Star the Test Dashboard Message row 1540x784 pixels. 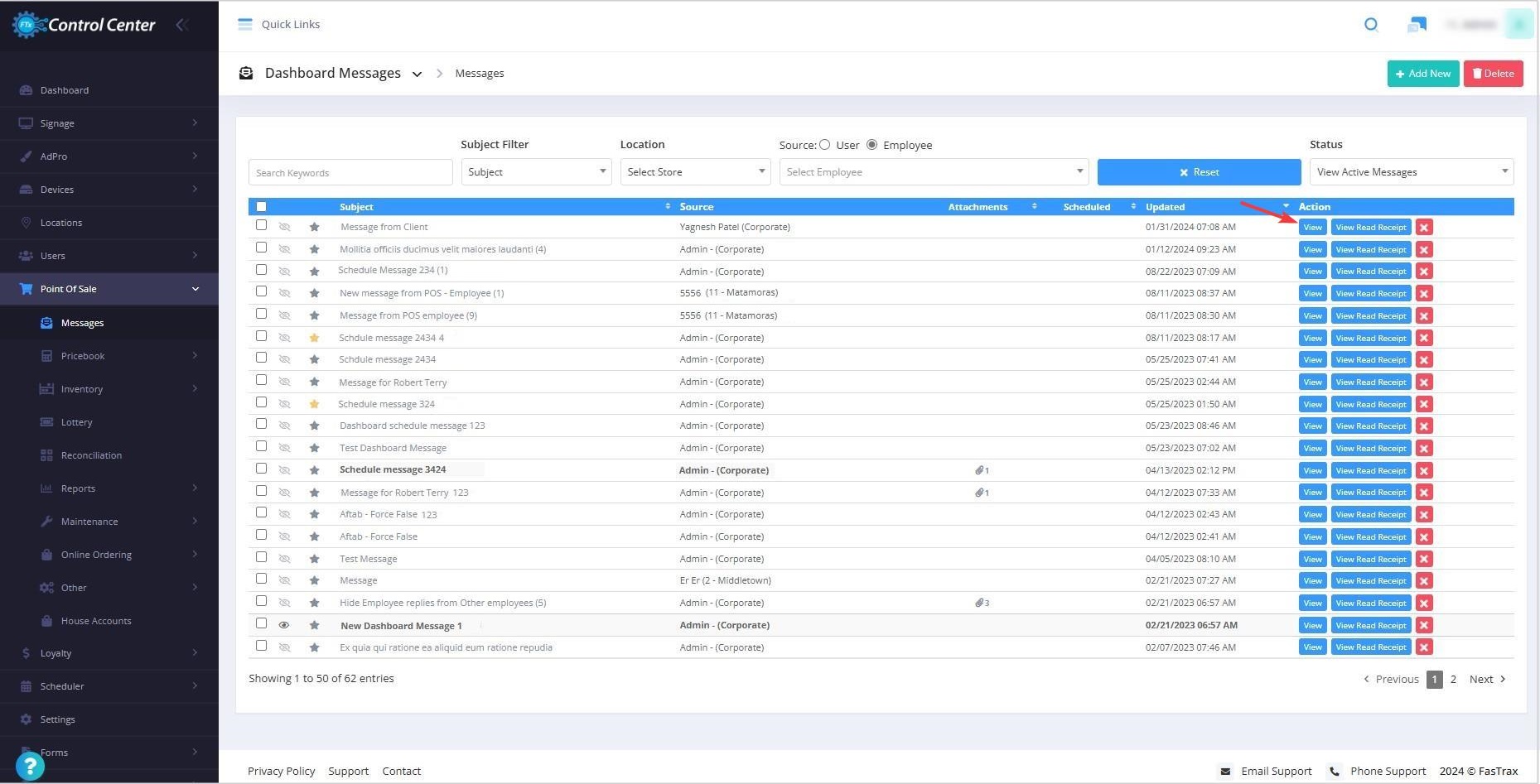(314, 448)
